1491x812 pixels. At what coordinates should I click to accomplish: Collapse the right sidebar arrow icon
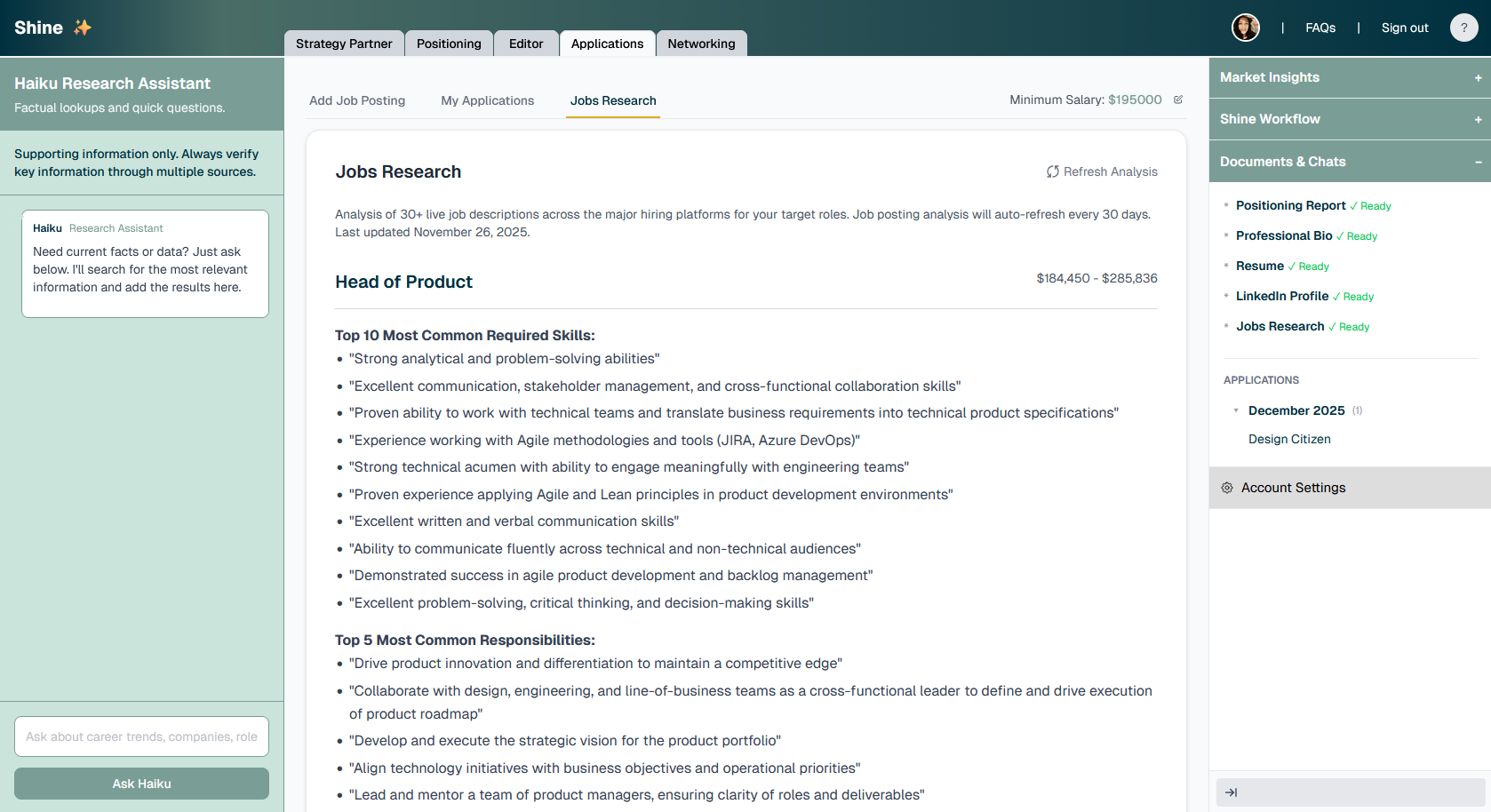coord(1232,792)
